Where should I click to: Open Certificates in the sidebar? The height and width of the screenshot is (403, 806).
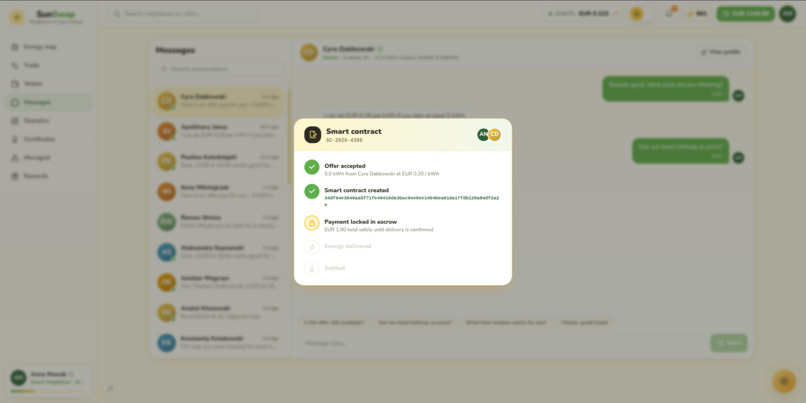pyautogui.click(x=49, y=139)
